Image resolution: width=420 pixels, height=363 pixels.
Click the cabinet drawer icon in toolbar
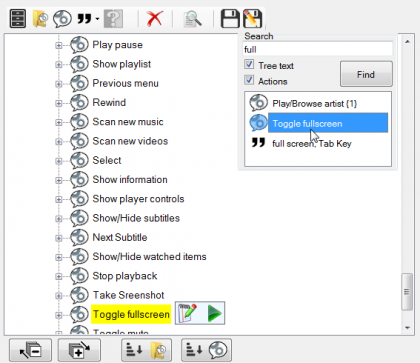pos(18,18)
